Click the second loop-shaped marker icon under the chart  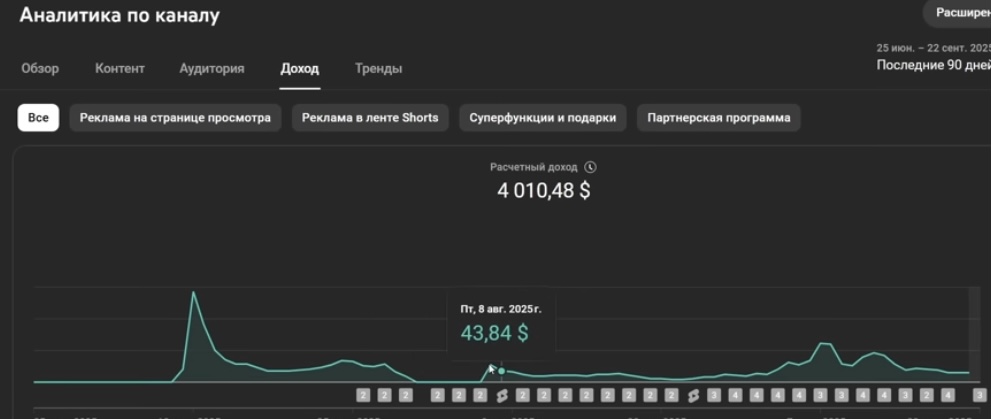(x=693, y=396)
